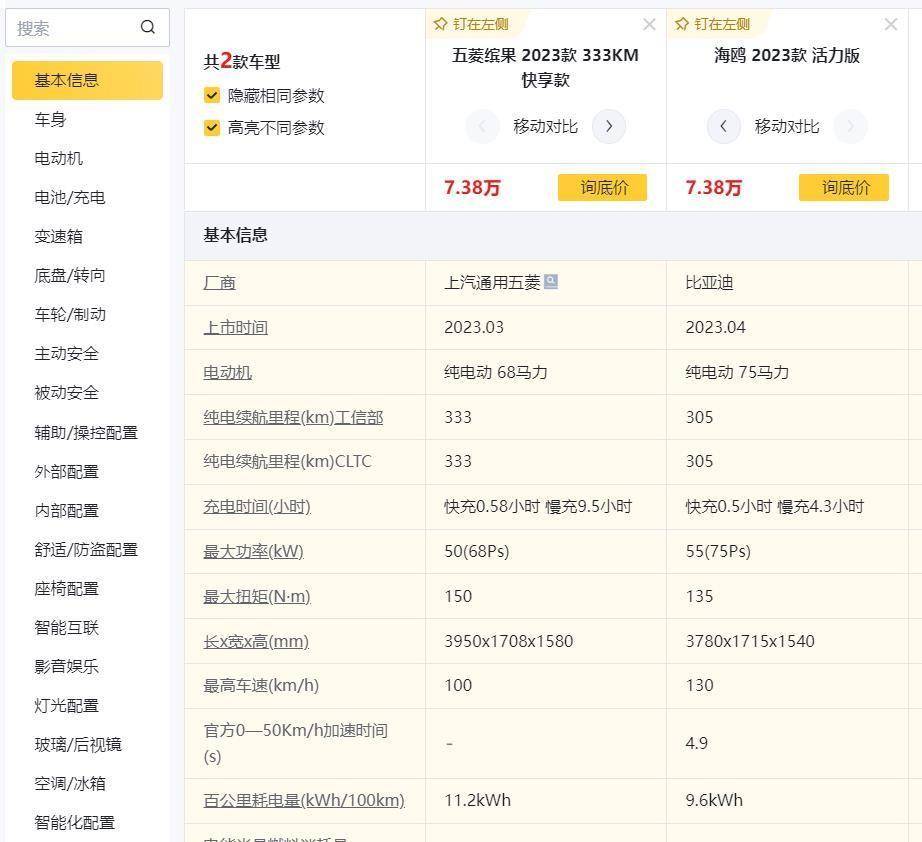The image size is (922, 842).
Task: Open the 厂商 parameter link
Action: [219, 283]
